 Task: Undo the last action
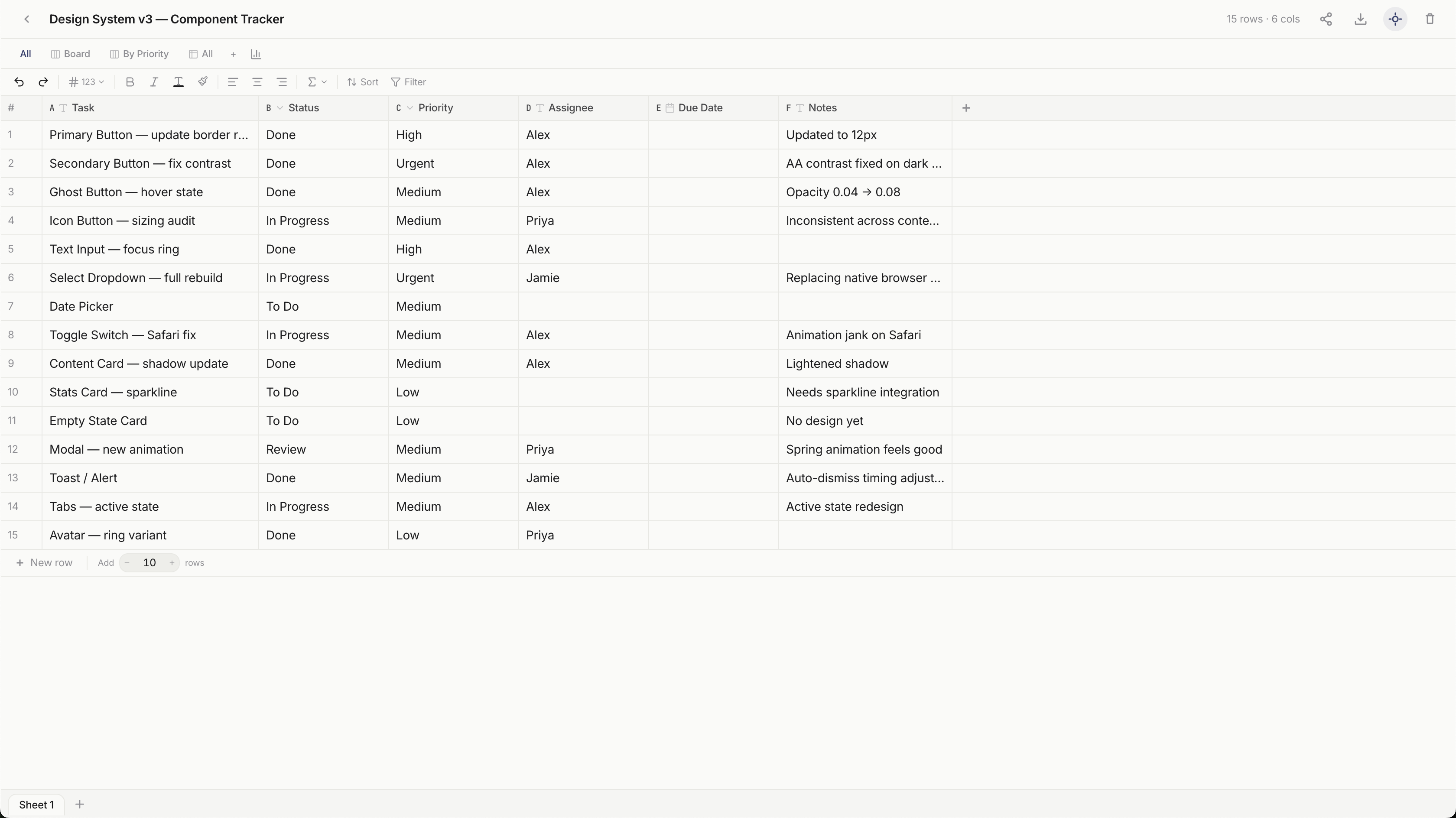click(x=19, y=82)
